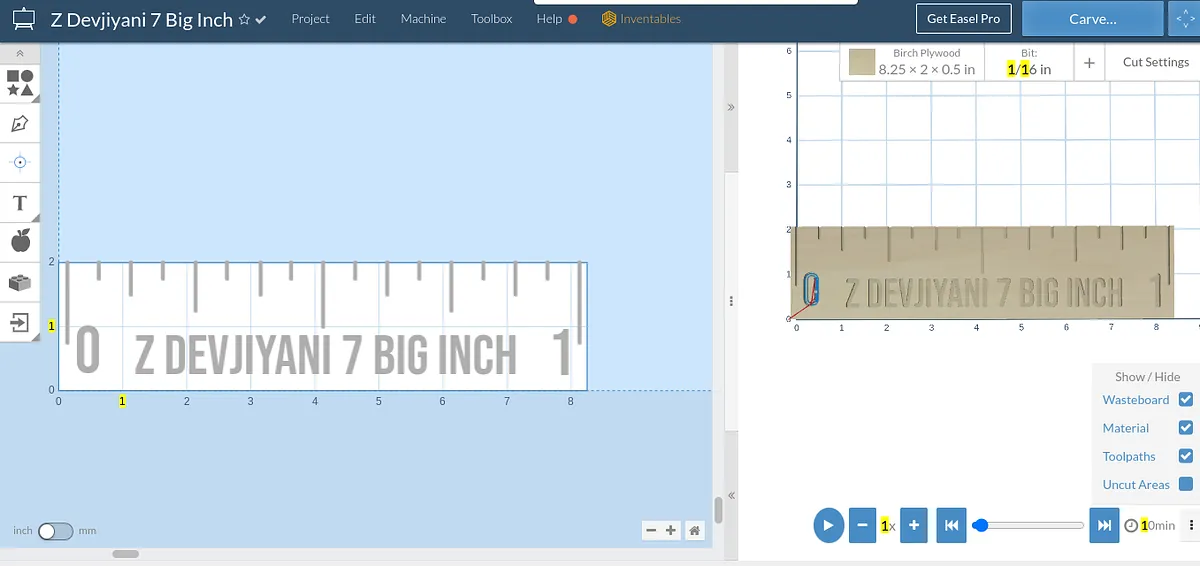Select the Pen drawing tool
The image size is (1200, 566).
tap(20, 123)
